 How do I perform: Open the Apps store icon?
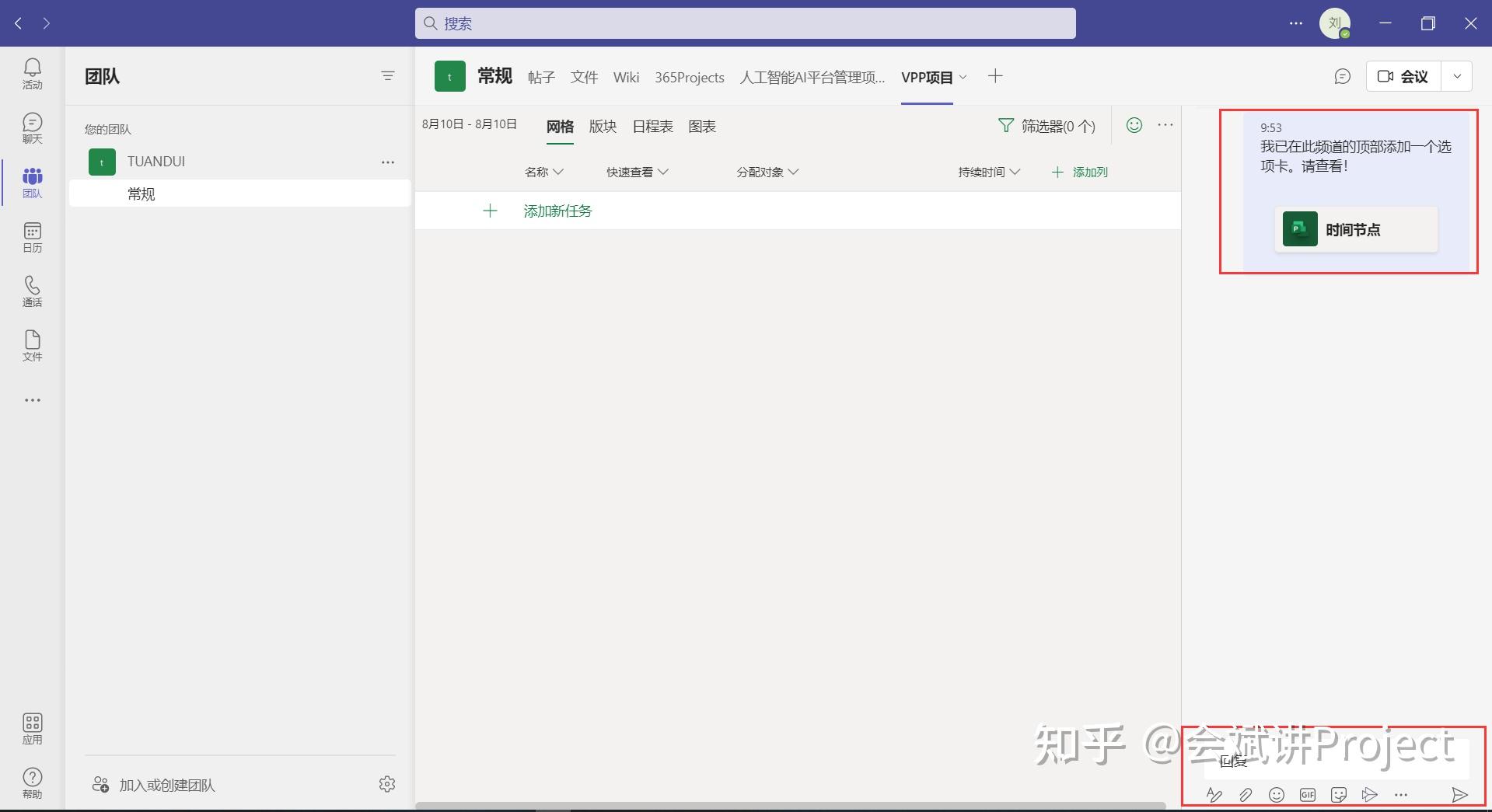point(32,729)
